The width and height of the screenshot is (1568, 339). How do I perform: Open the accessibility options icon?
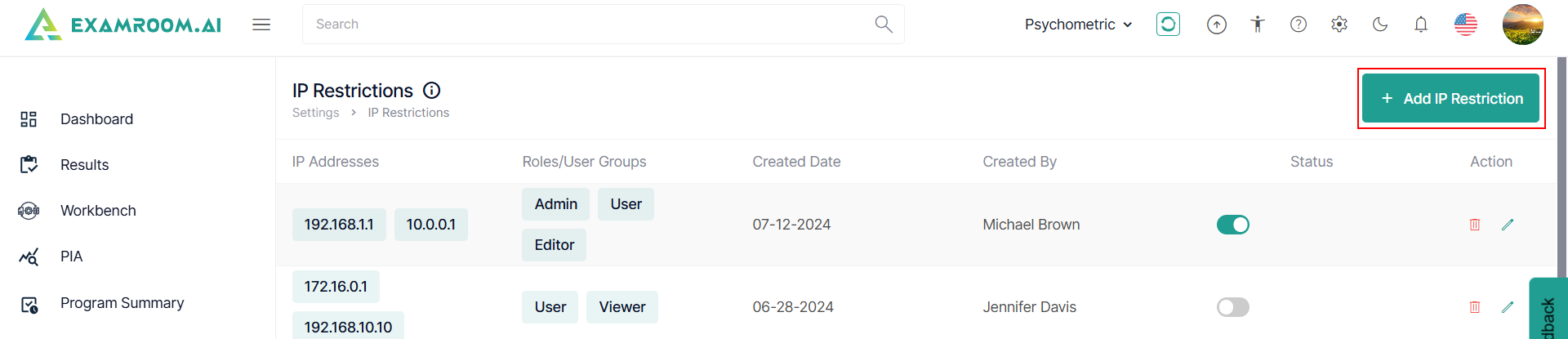1258,25
